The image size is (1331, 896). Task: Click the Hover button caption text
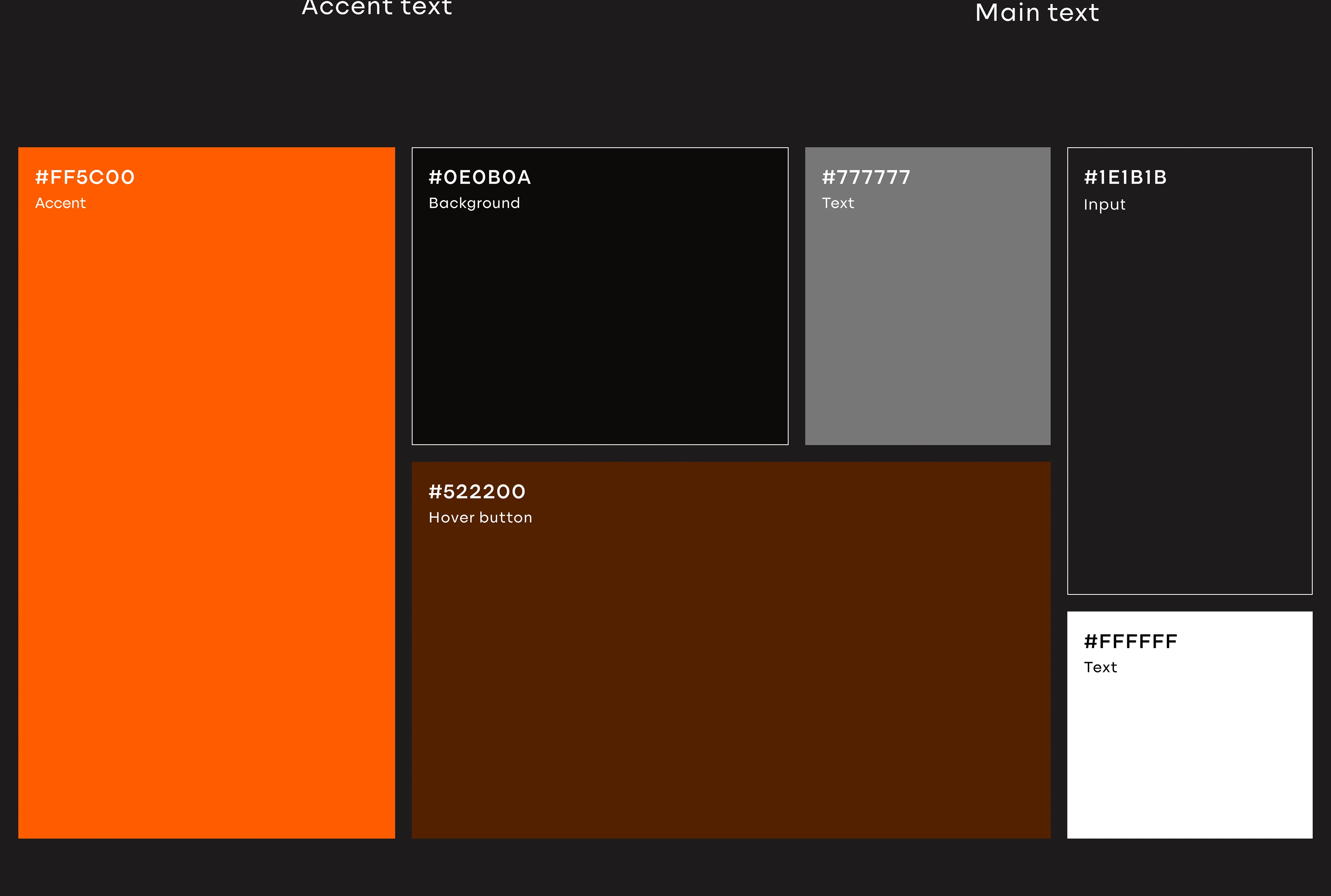(x=480, y=517)
